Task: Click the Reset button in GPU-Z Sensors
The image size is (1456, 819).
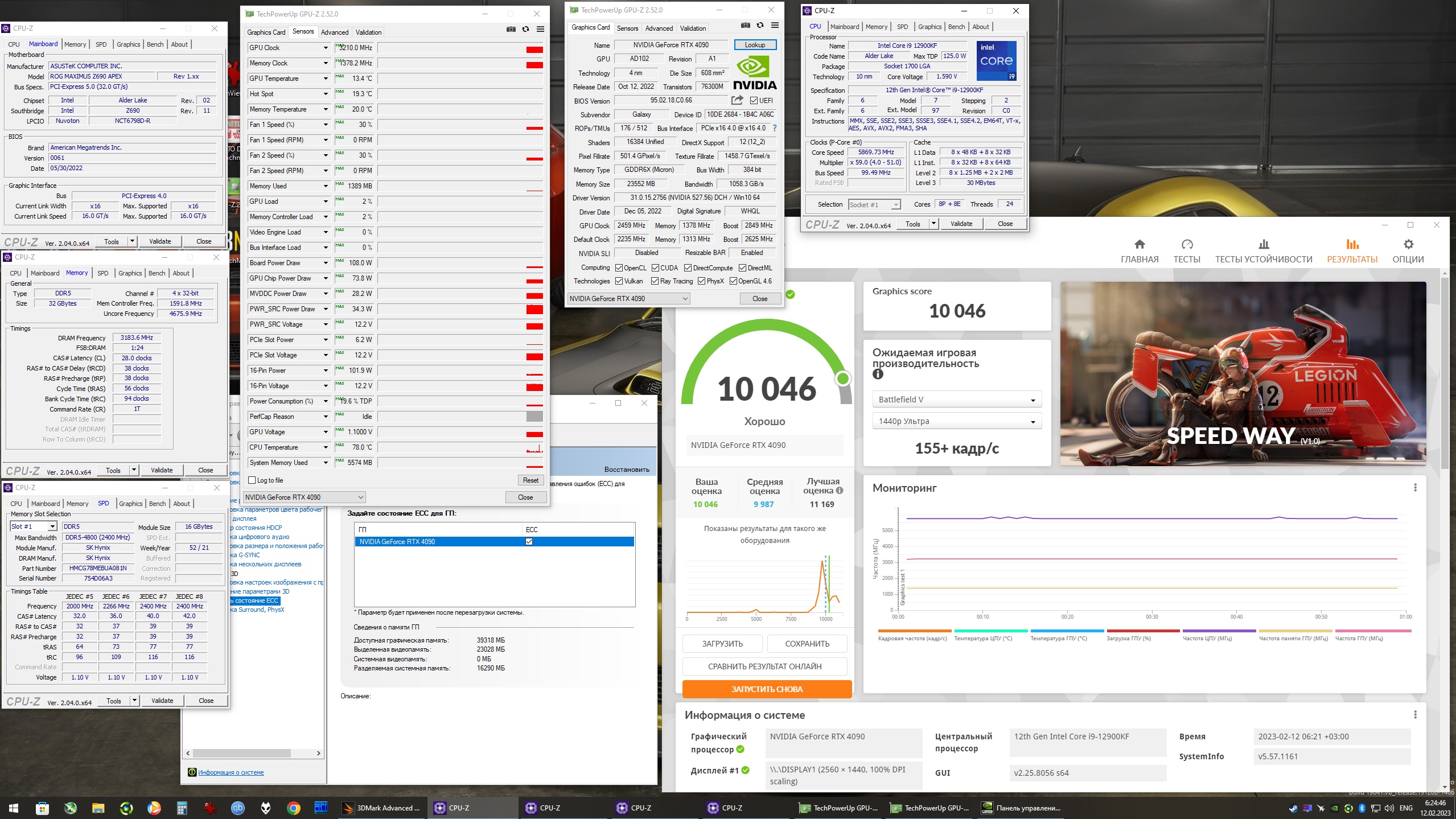Action: tap(530, 480)
